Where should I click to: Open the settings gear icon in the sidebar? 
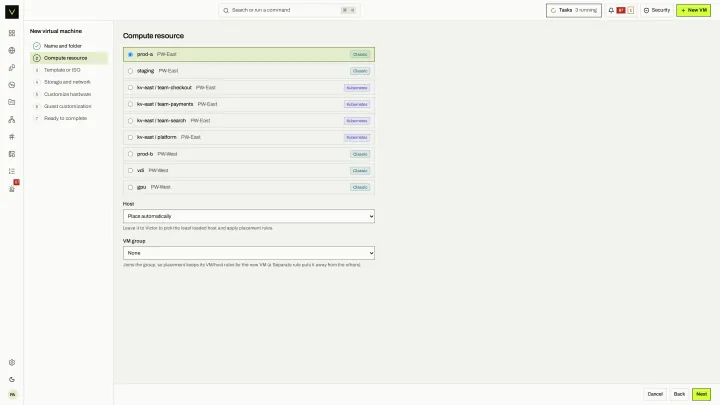coord(12,362)
